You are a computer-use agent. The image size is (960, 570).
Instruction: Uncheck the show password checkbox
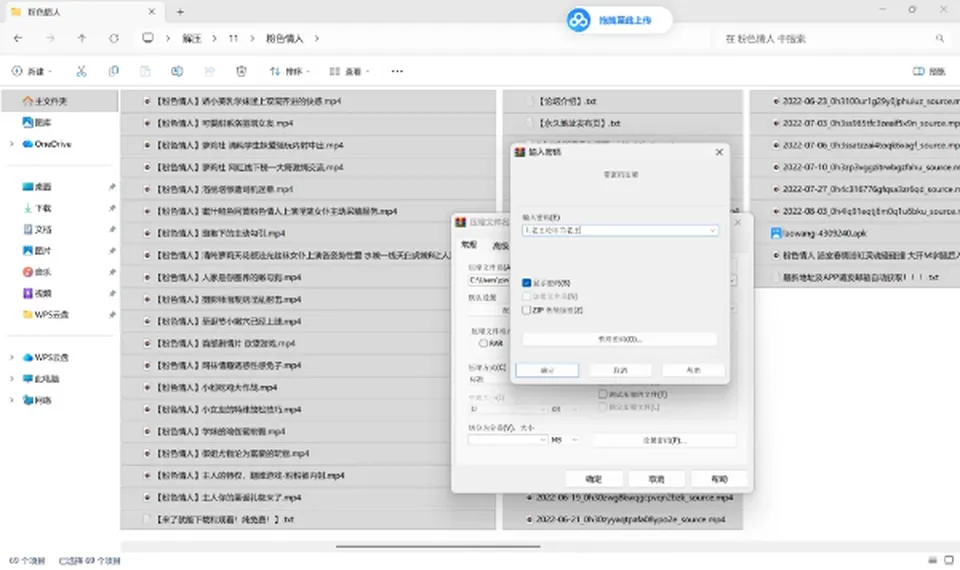[x=527, y=283]
